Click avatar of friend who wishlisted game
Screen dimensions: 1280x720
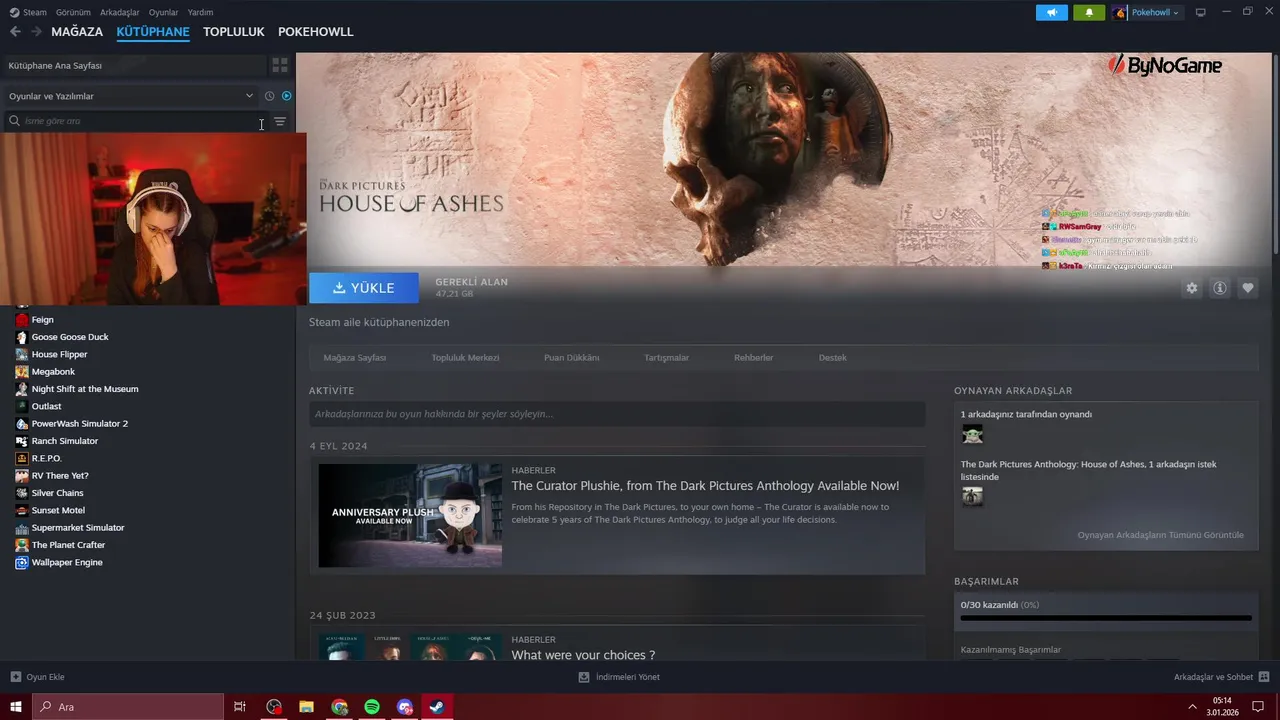972,496
